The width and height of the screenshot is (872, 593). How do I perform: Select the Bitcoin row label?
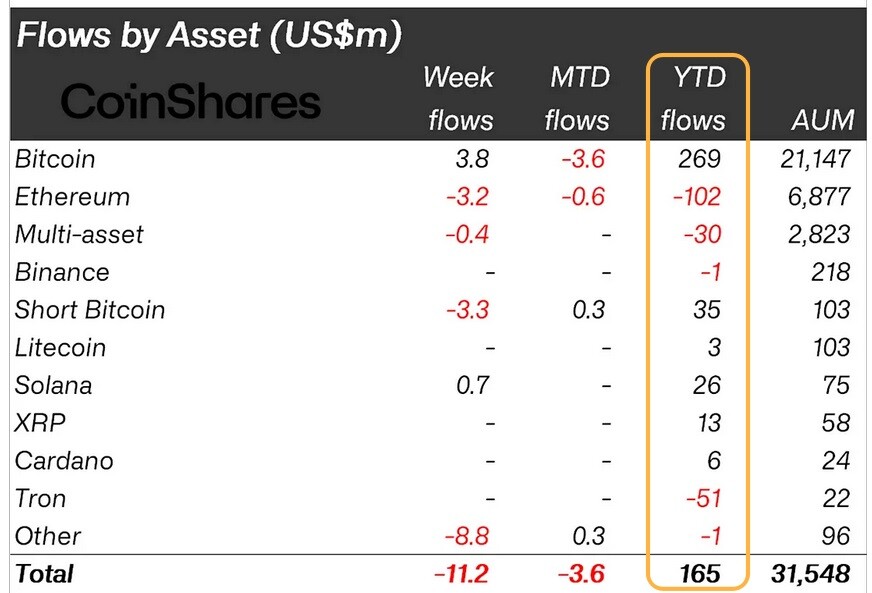coord(55,159)
